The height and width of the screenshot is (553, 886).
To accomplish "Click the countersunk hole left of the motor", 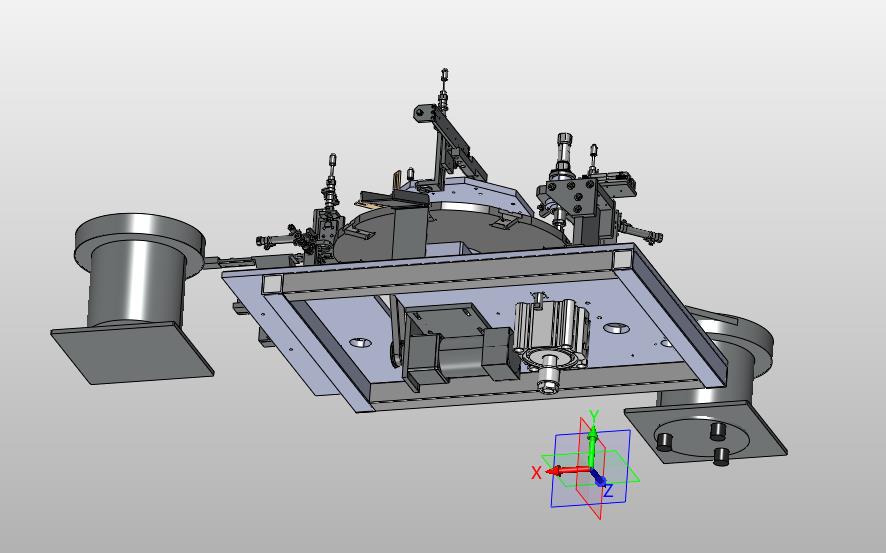I will [x=361, y=342].
